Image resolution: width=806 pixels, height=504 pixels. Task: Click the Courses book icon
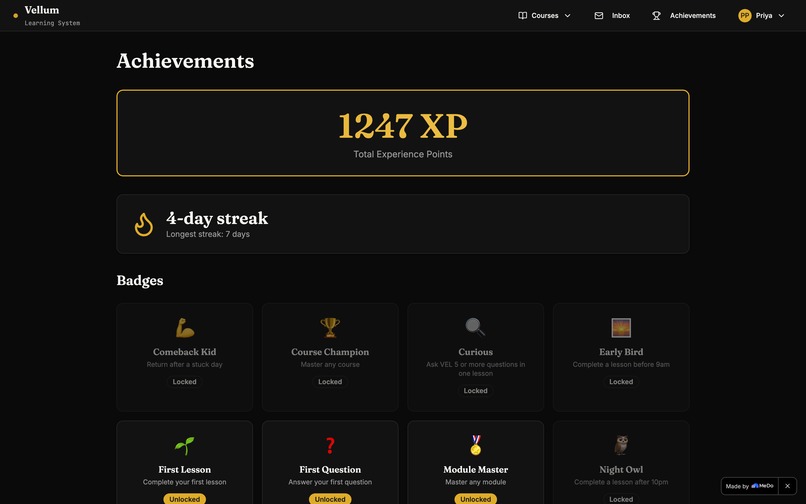pyautogui.click(x=522, y=15)
